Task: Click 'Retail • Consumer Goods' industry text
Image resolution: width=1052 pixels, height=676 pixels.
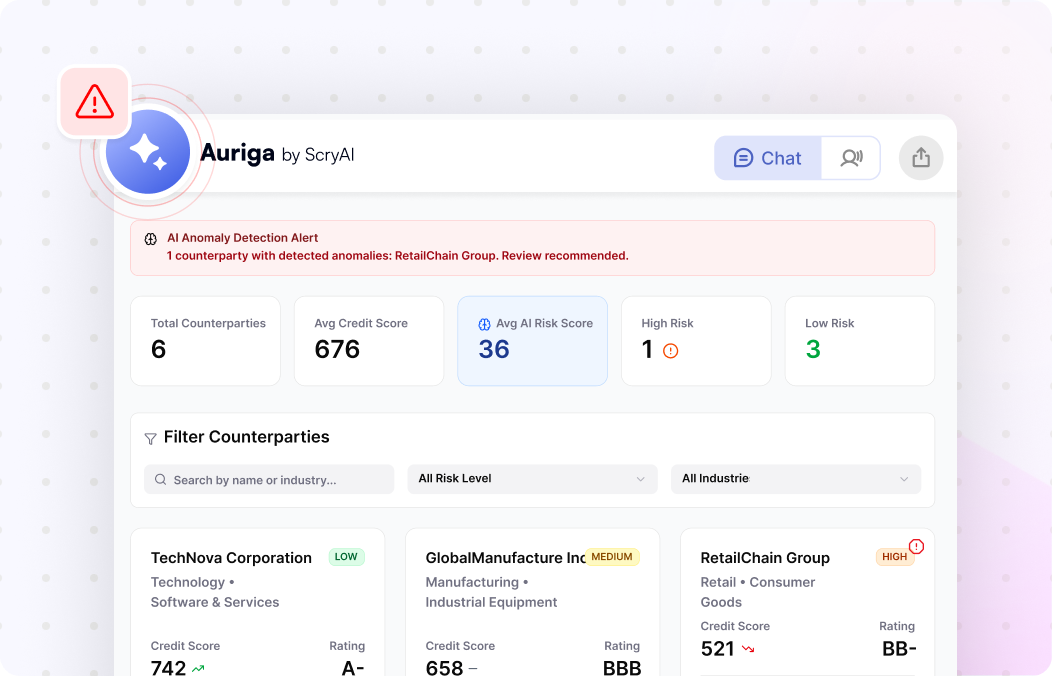Action: [757, 592]
